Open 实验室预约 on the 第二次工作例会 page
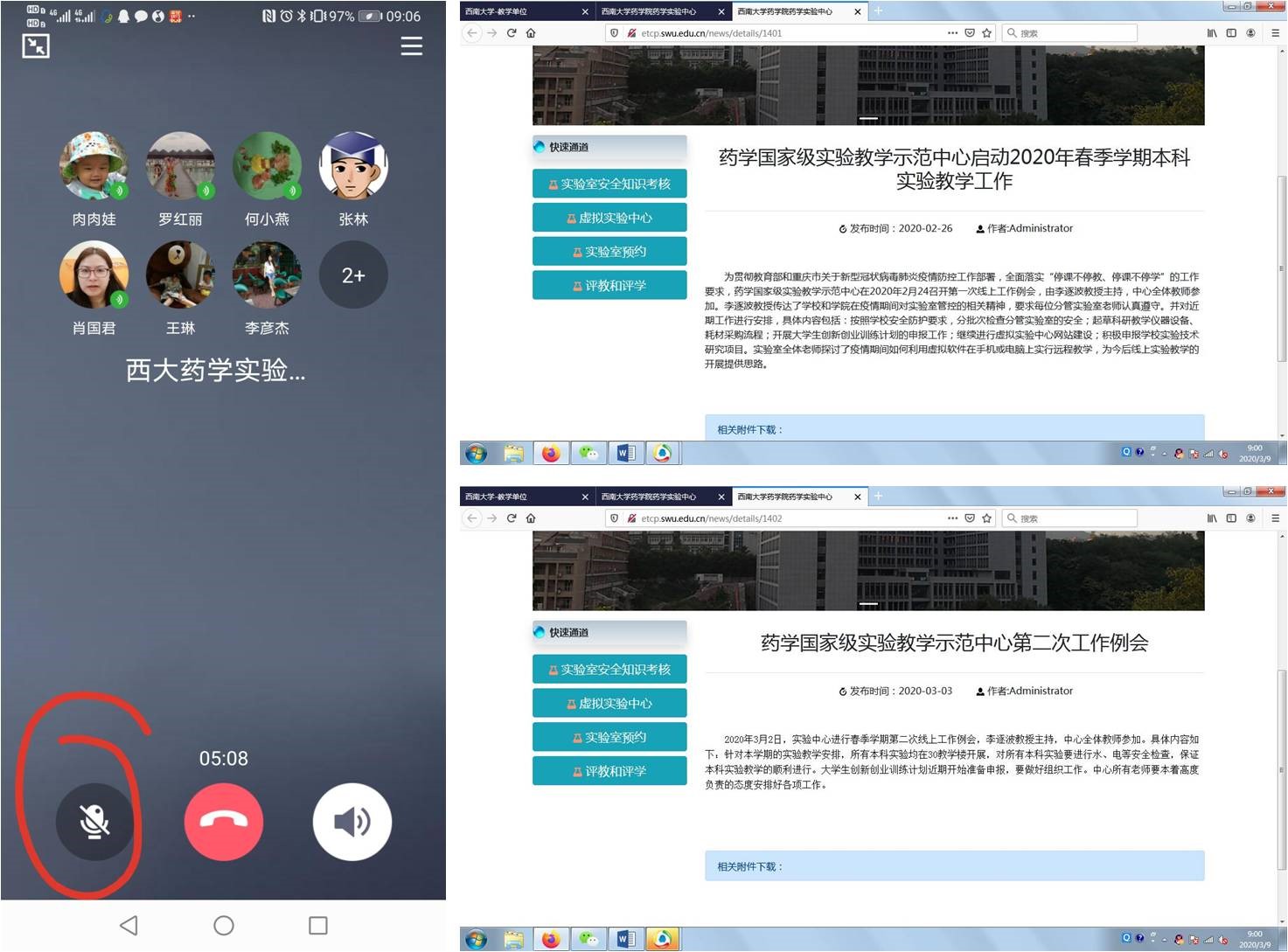Screen dimensions: 1288x952 click(609, 737)
